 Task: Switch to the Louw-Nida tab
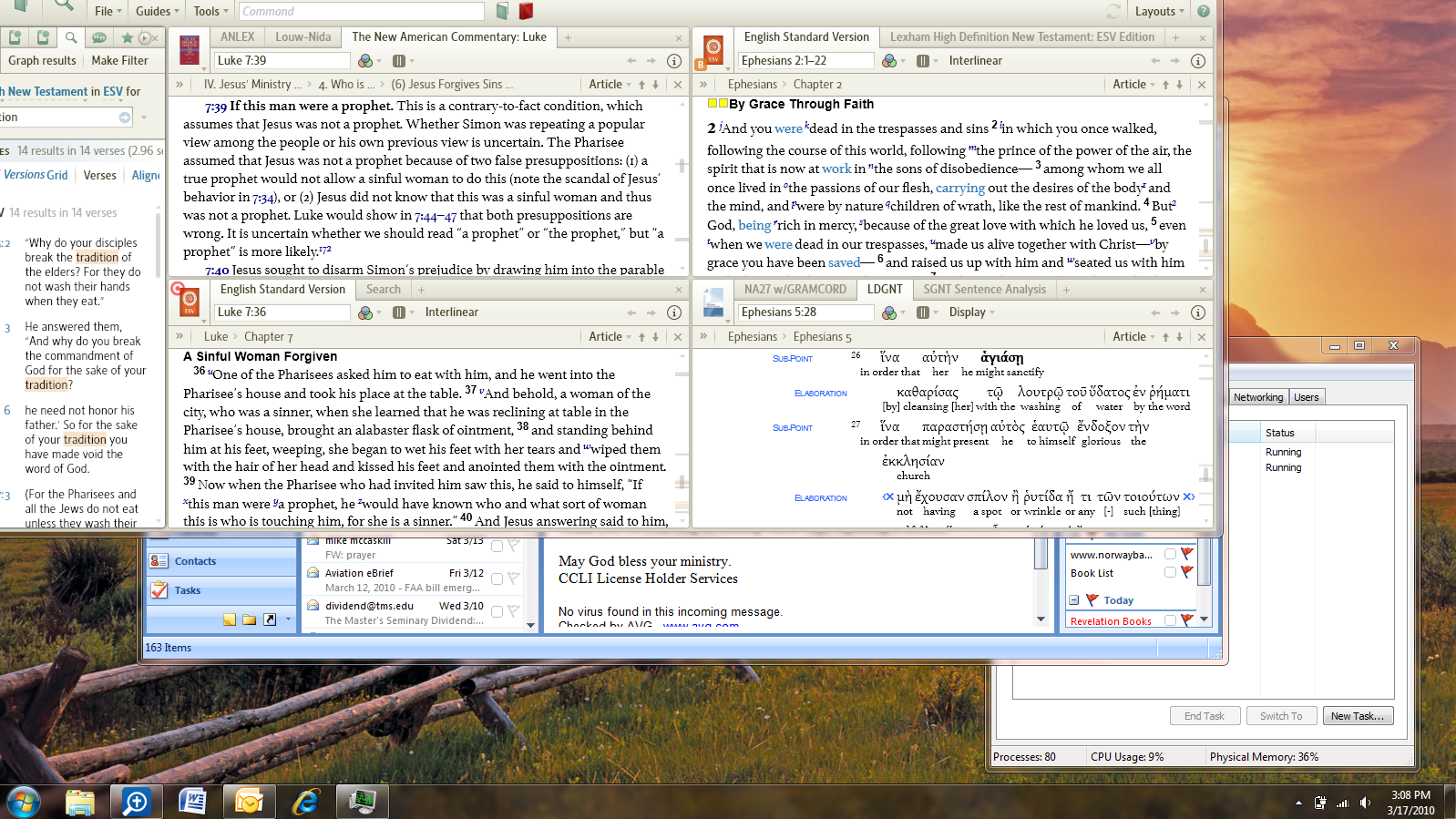click(302, 36)
